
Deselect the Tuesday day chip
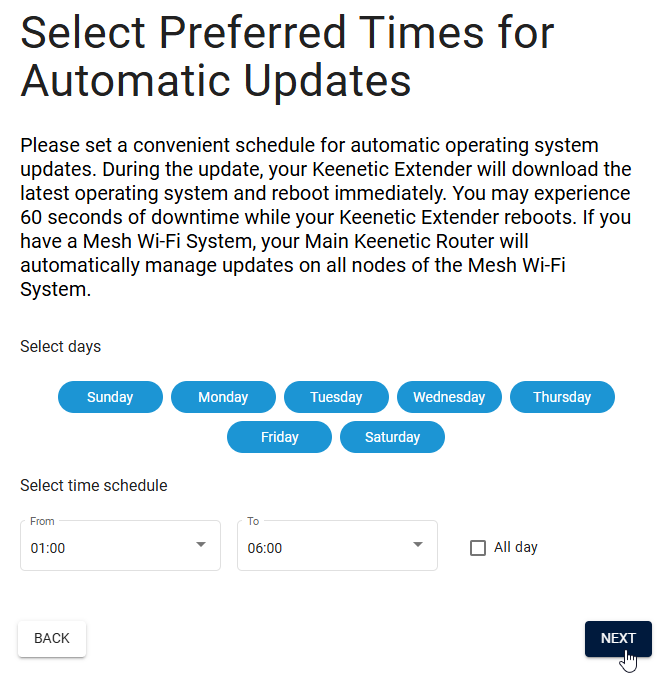coord(336,397)
